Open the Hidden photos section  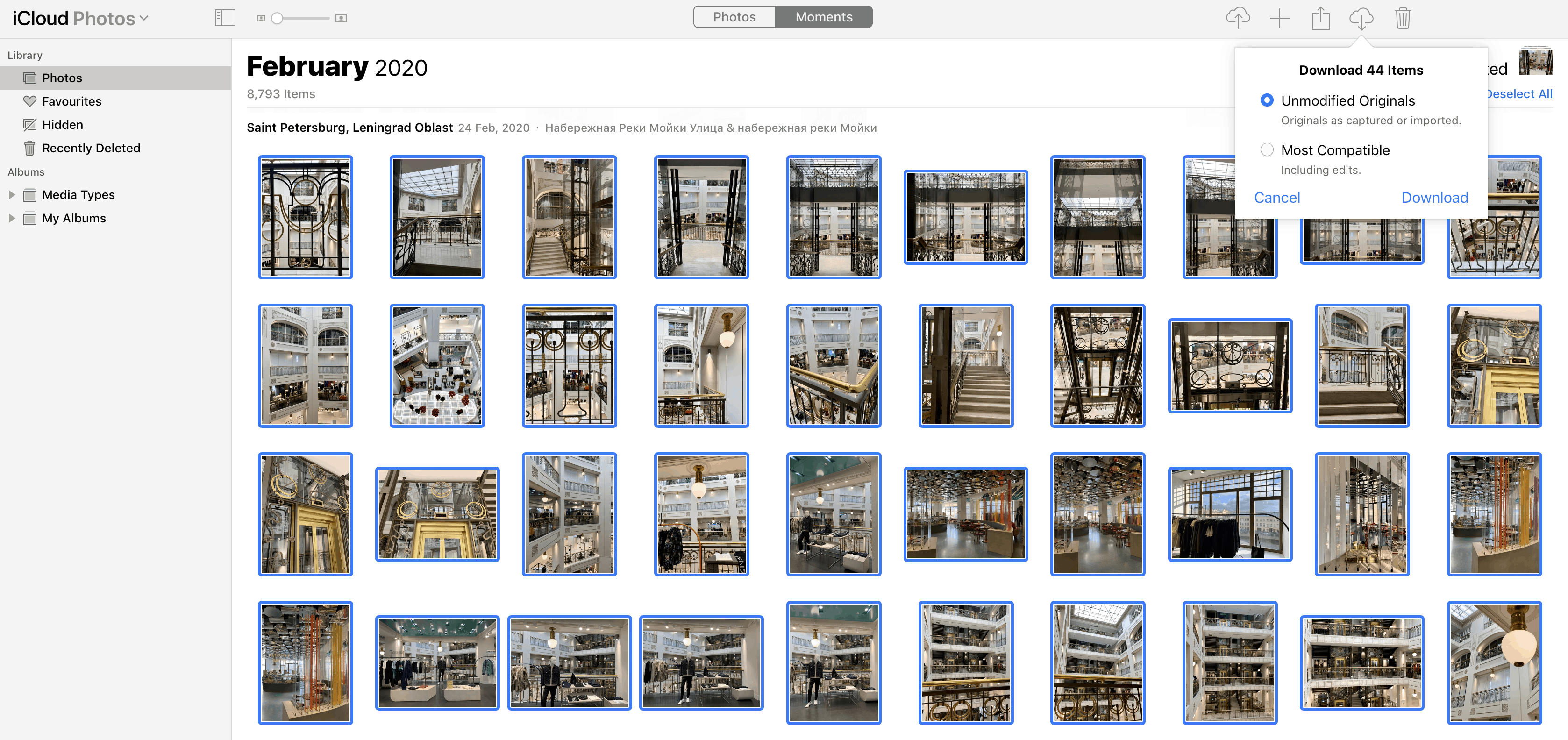coord(63,125)
